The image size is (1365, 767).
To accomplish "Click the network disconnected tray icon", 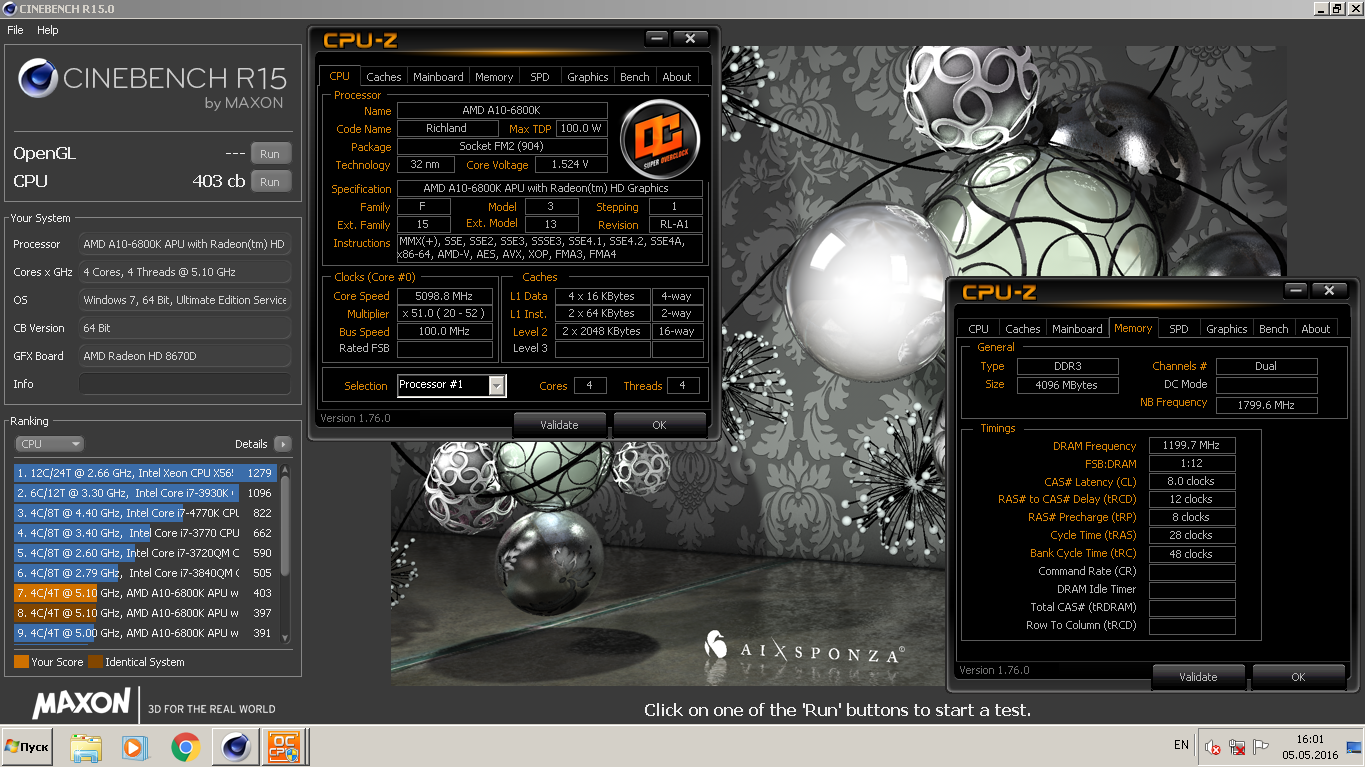I will 1237,746.
